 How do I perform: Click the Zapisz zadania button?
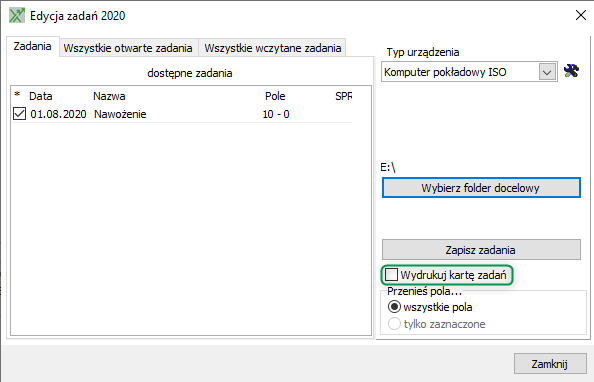481,250
